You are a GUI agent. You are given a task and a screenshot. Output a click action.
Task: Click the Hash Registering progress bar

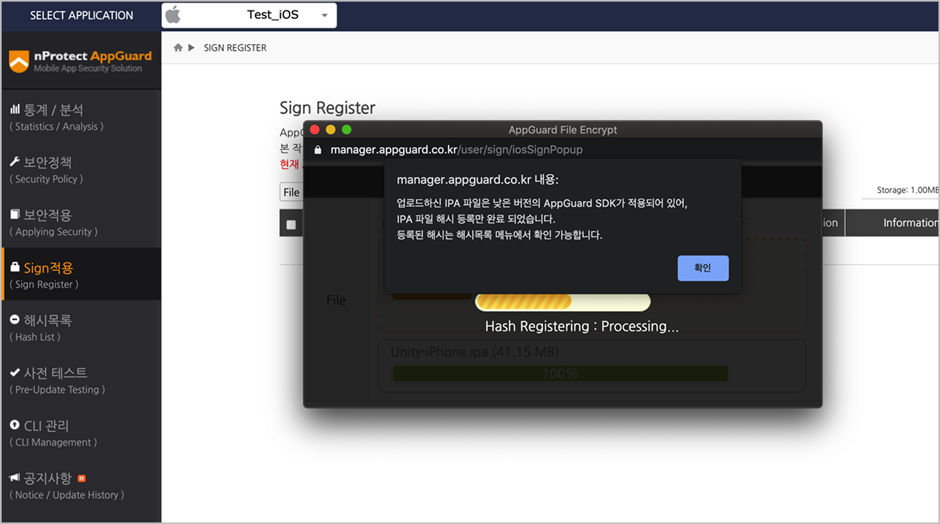click(562, 302)
